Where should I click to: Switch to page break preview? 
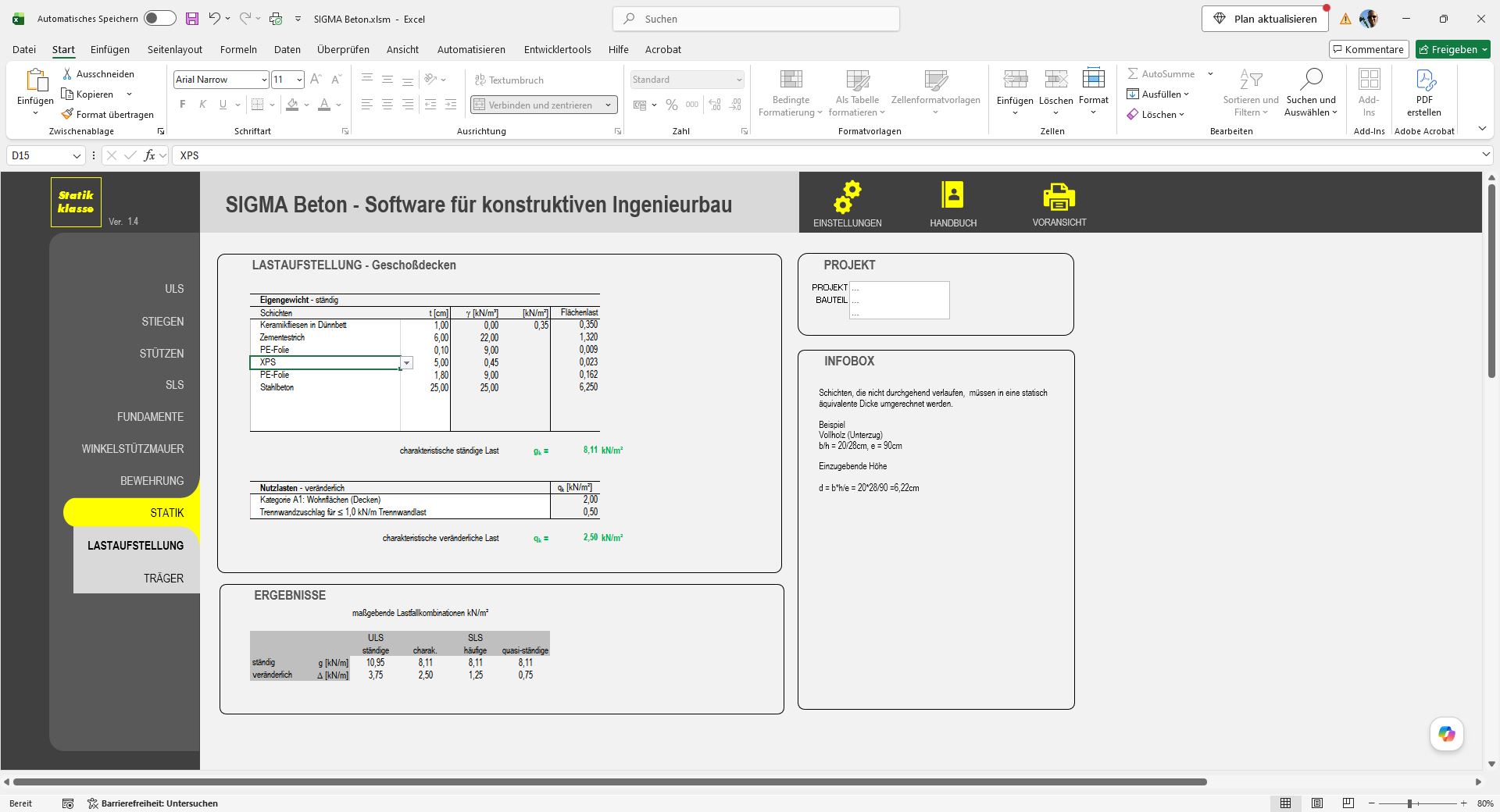(1348, 803)
